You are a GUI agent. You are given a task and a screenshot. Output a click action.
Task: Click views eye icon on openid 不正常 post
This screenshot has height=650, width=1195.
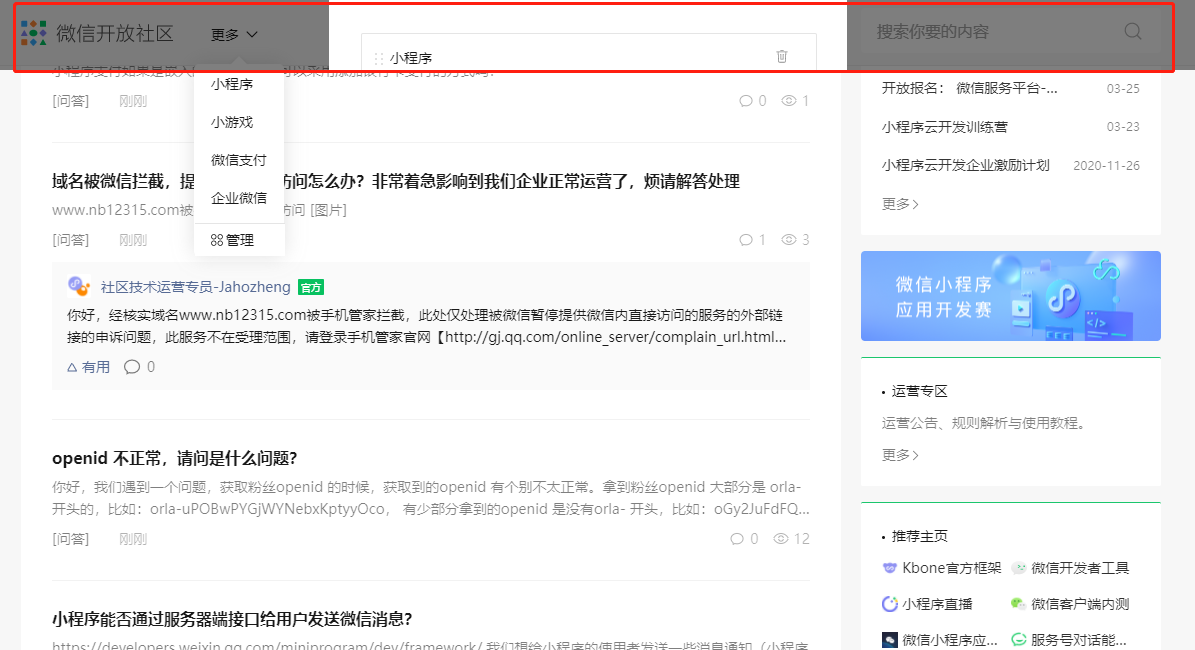(x=780, y=539)
